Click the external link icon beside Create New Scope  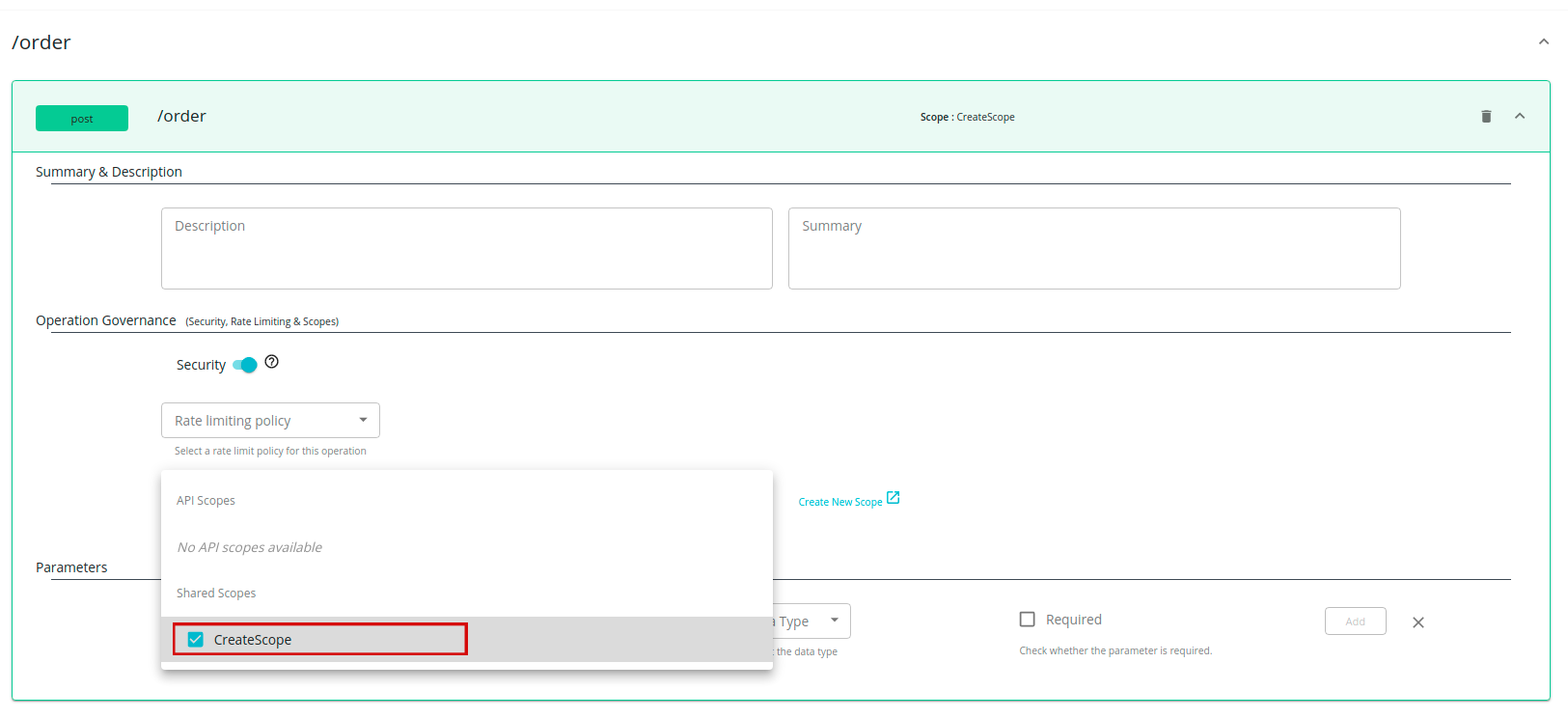pyautogui.click(x=893, y=498)
